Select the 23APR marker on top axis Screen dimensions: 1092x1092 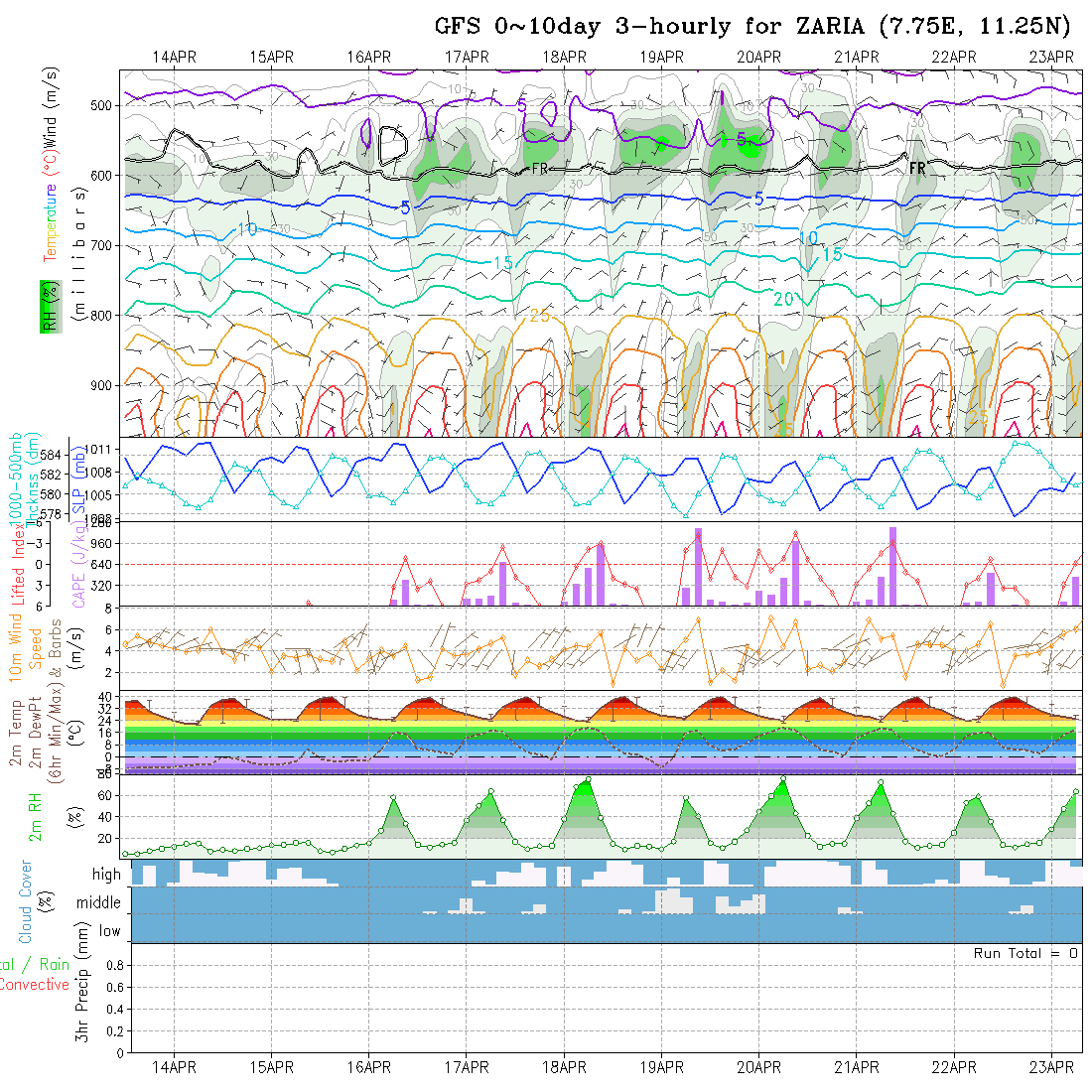click(x=1051, y=56)
